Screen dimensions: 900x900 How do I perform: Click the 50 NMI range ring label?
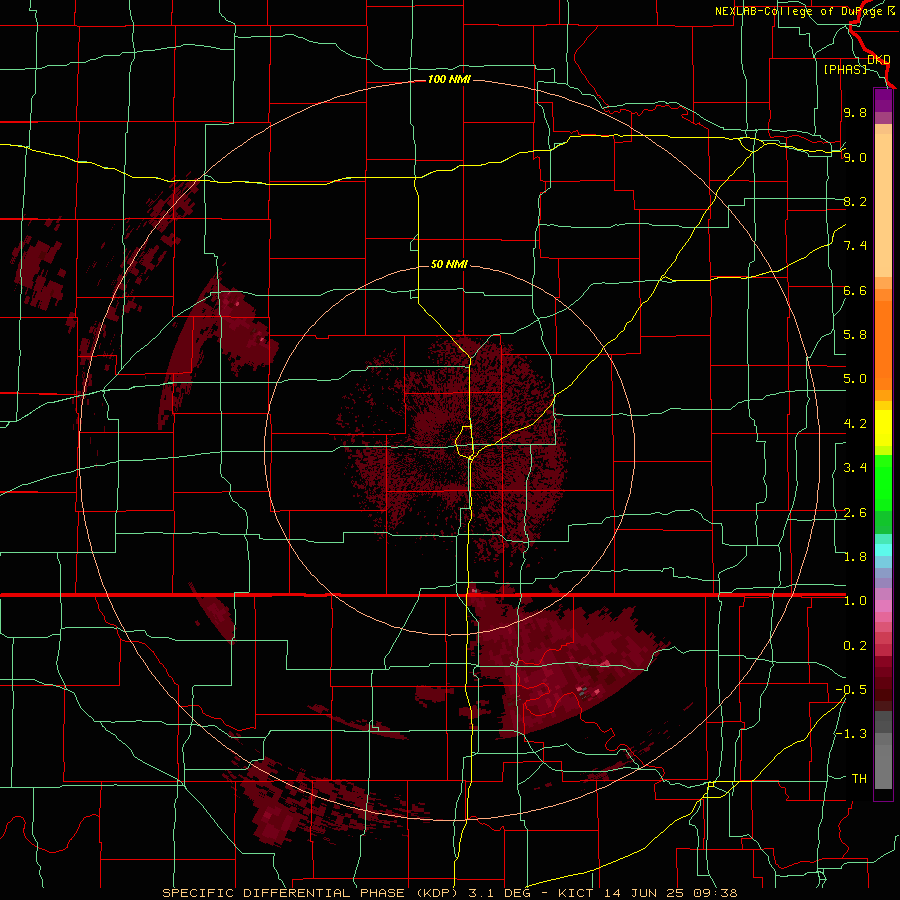point(449,264)
